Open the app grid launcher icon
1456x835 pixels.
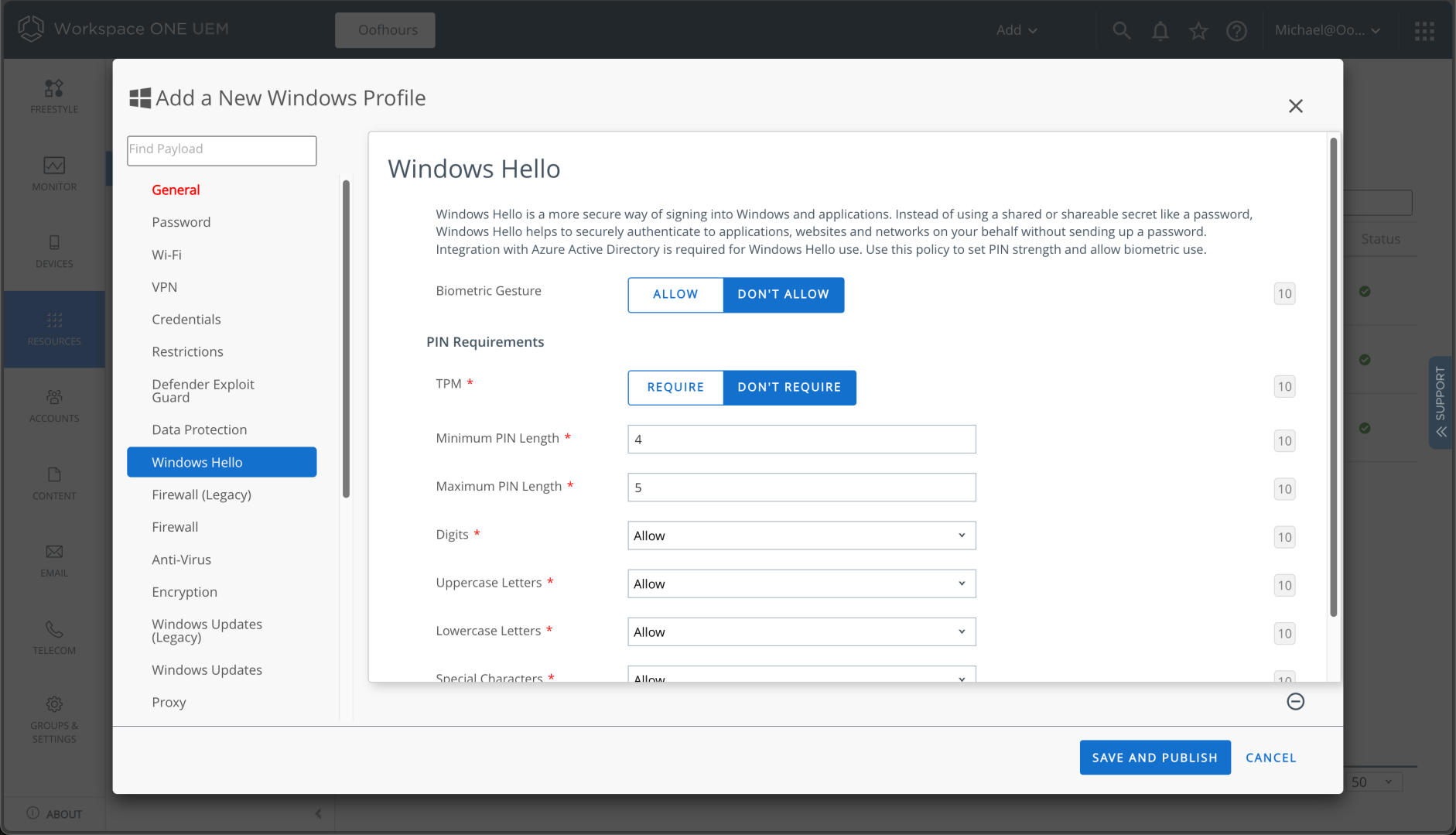(x=1424, y=30)
